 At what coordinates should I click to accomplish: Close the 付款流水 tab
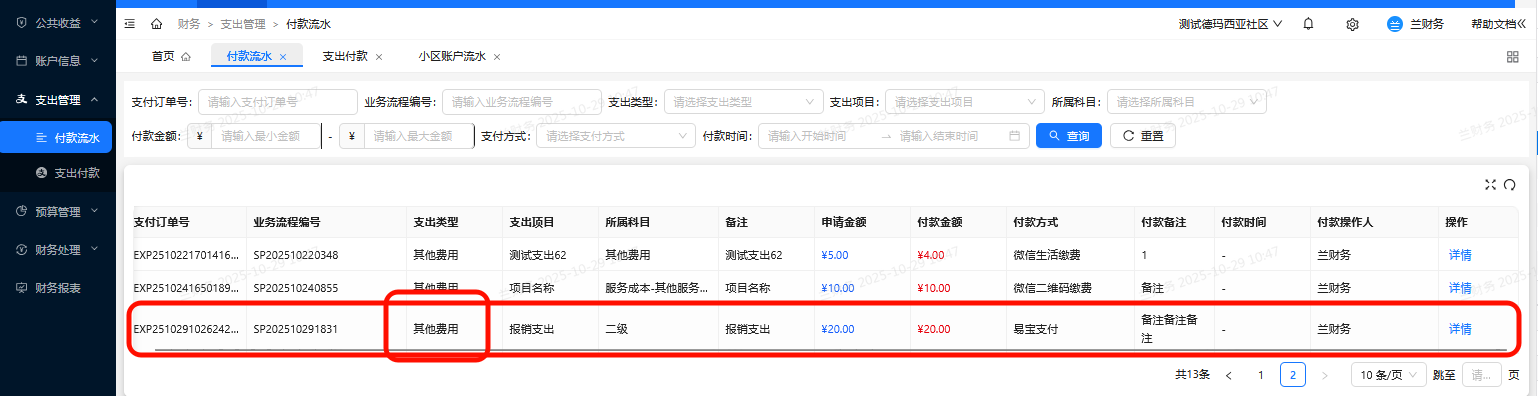283,57
